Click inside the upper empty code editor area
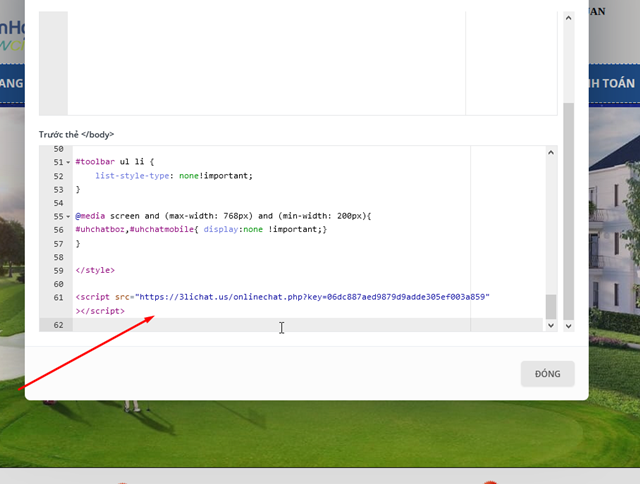 tap(266, 63)
